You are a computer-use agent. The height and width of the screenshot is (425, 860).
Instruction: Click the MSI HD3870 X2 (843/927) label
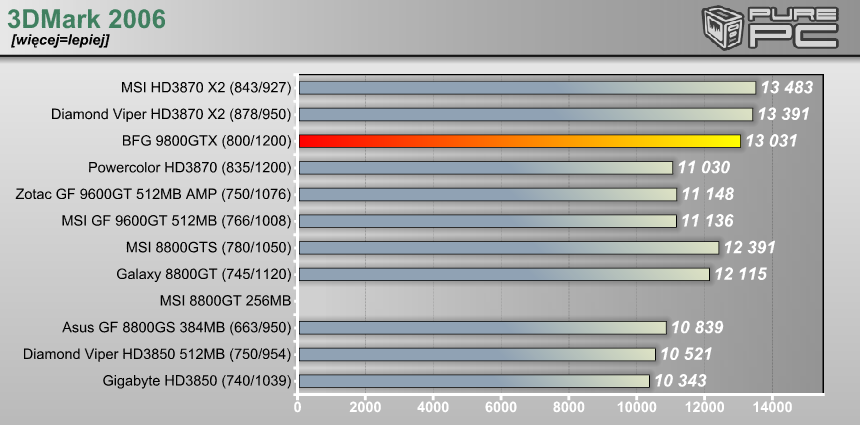point(206,88)
